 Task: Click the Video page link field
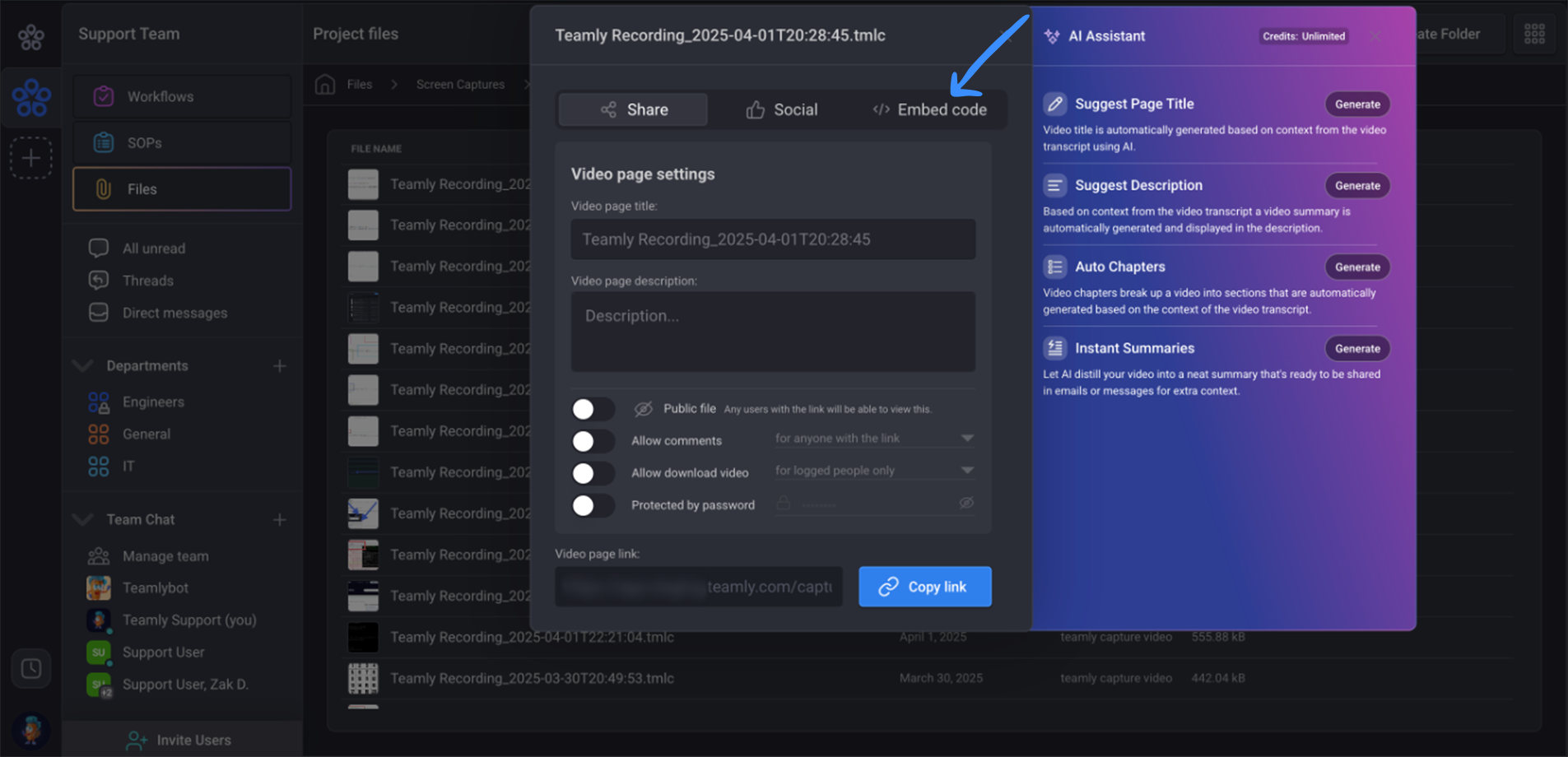[x=699, y=587]
